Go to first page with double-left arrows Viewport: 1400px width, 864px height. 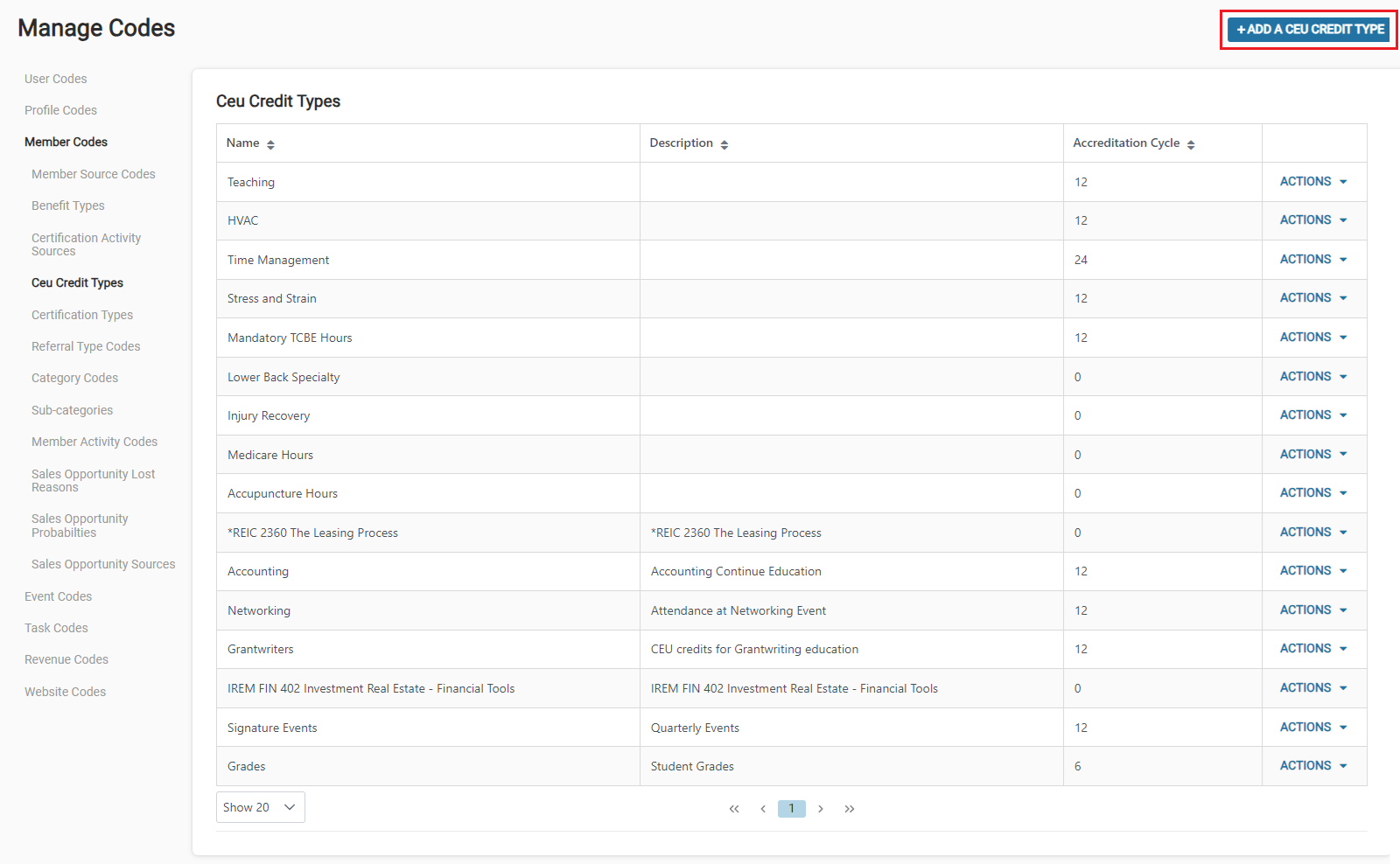[x=734, y=809]
